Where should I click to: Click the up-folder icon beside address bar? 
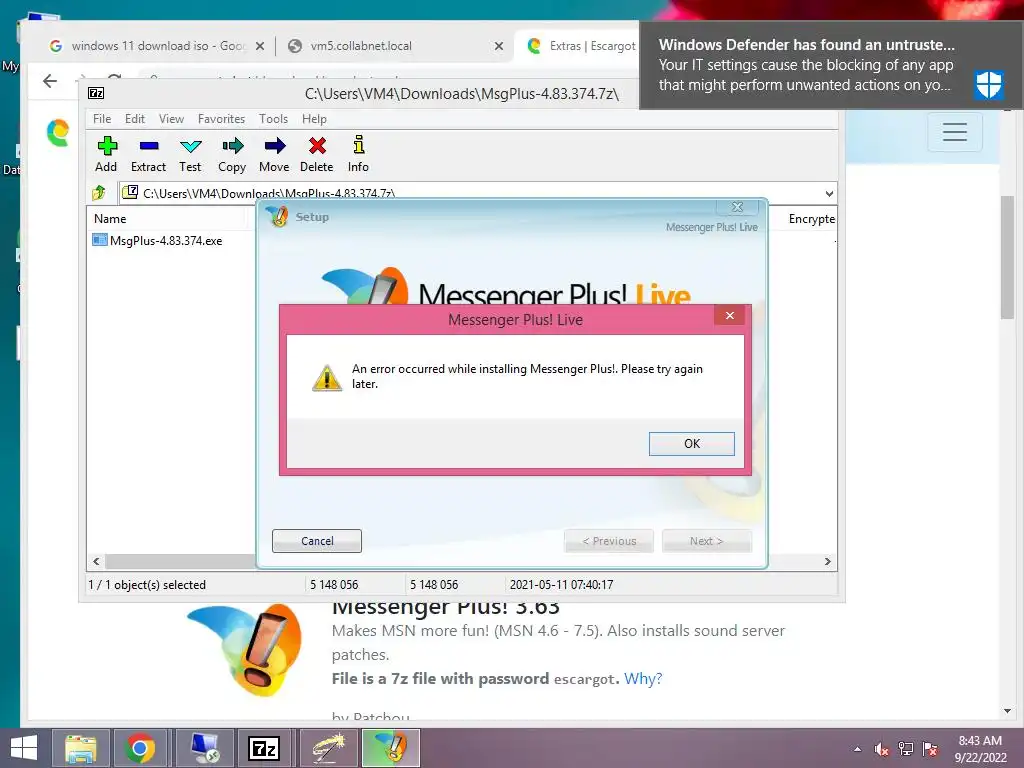point(99,193)
